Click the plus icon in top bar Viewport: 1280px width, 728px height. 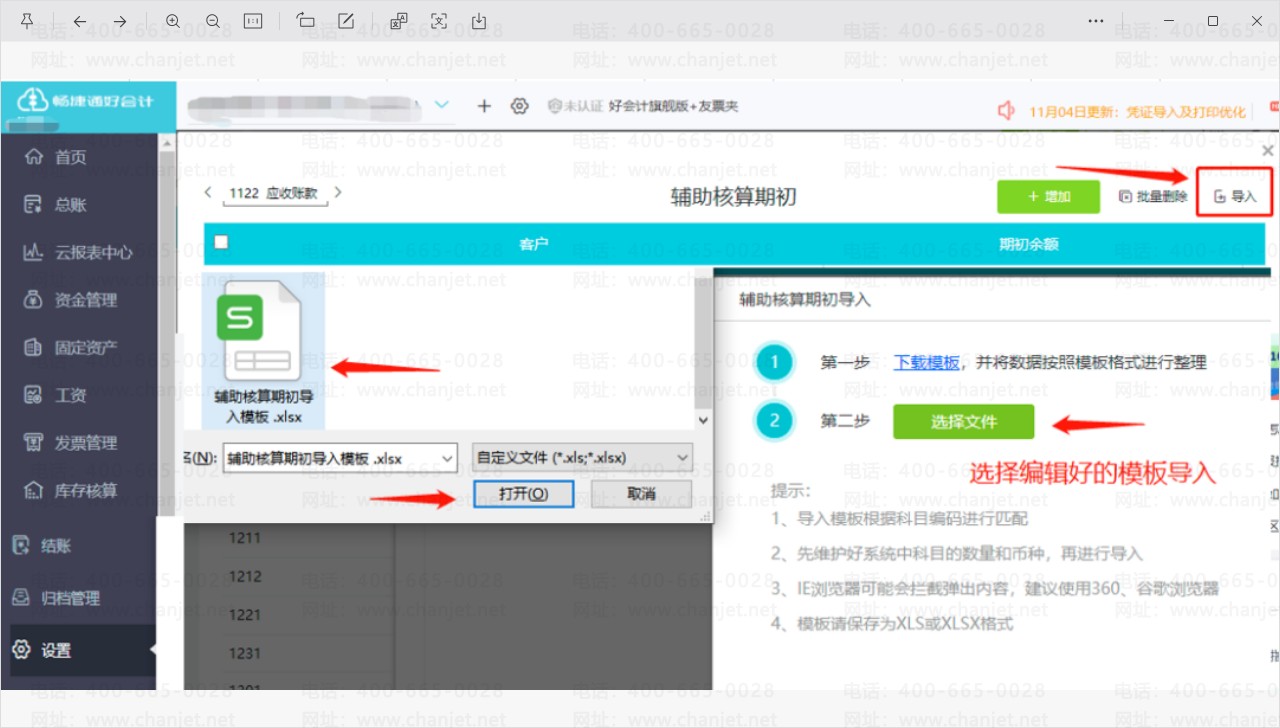pos(484,106)
